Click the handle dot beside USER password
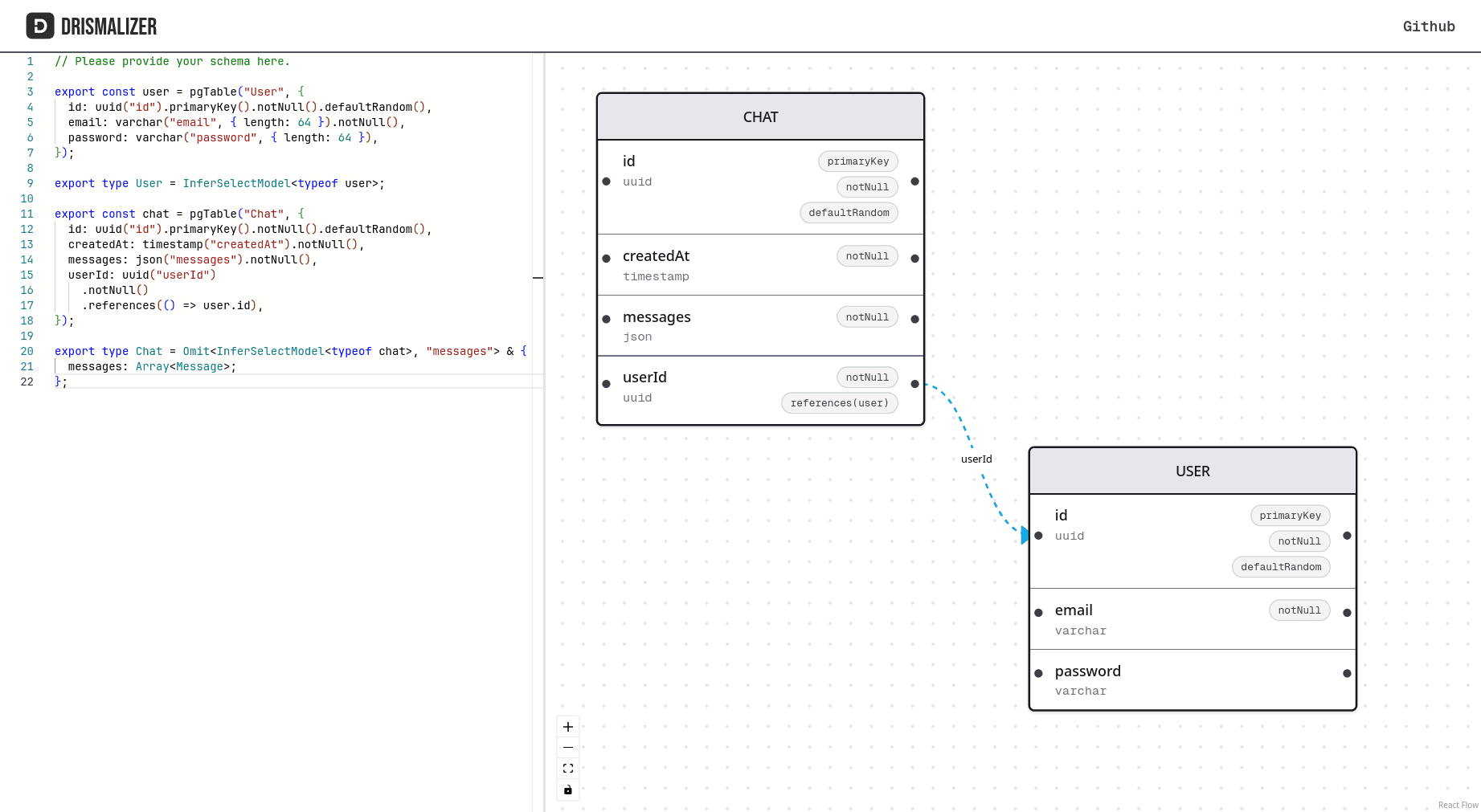The image size is (1481, 812). tap(1348, 673)
